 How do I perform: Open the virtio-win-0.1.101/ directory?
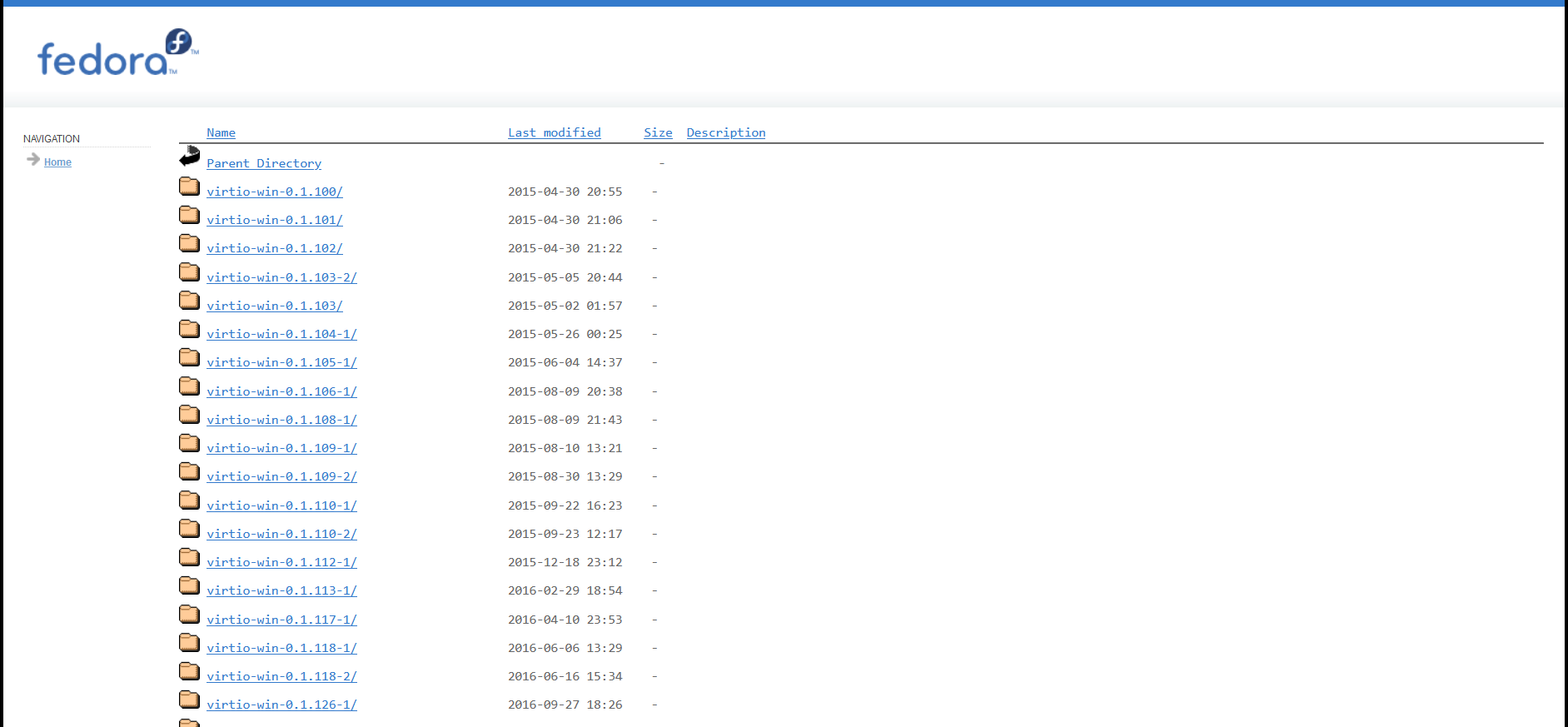coord(275,220)
